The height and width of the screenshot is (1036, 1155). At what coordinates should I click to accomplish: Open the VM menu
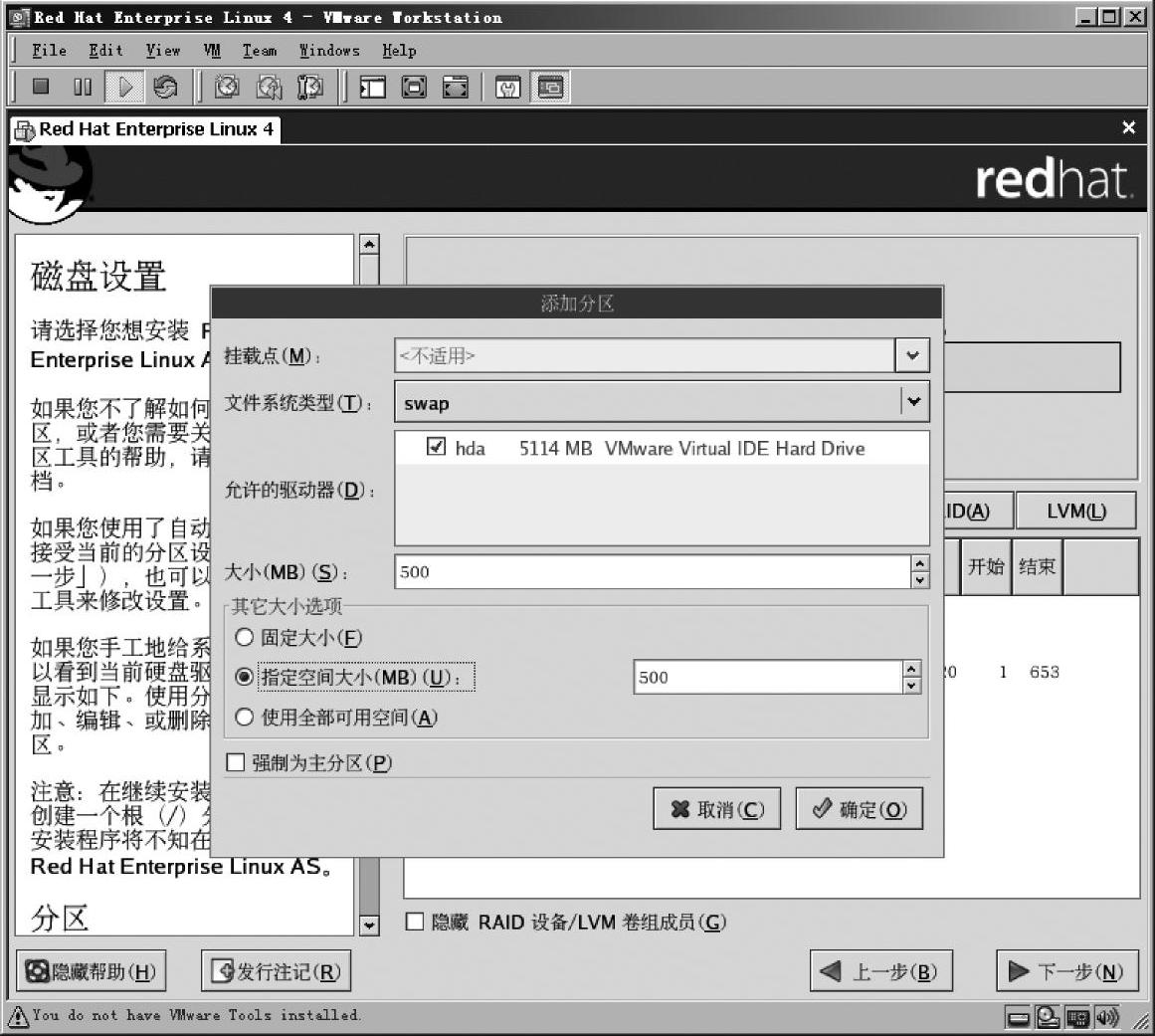(x=212, y=50)
